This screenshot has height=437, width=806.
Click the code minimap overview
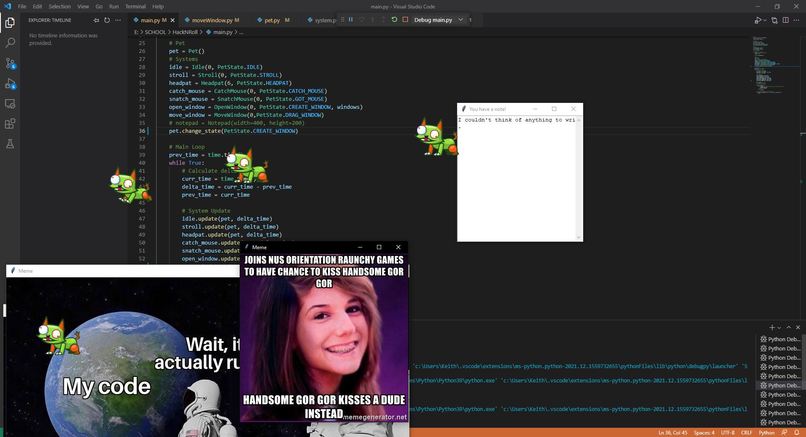pyautogui.click(x=768, y=64)
